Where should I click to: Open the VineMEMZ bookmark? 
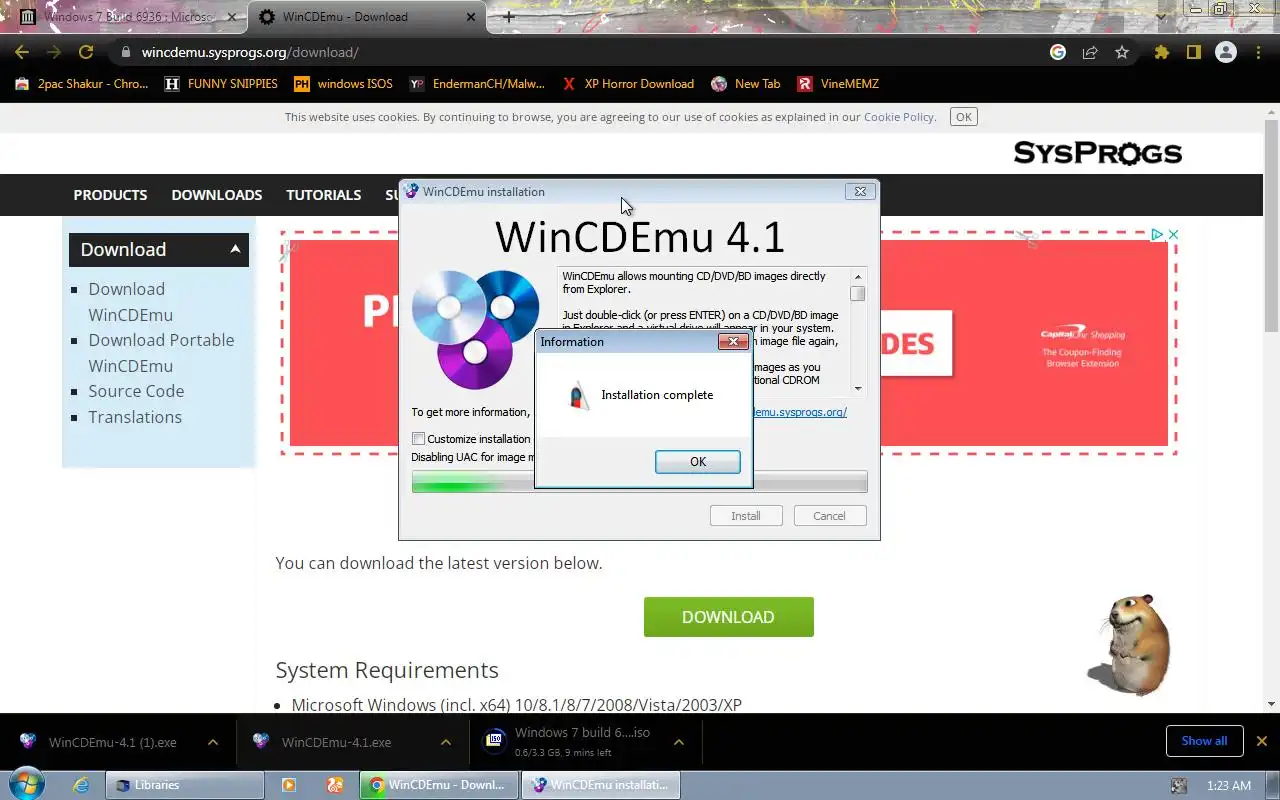click(838, 84)
